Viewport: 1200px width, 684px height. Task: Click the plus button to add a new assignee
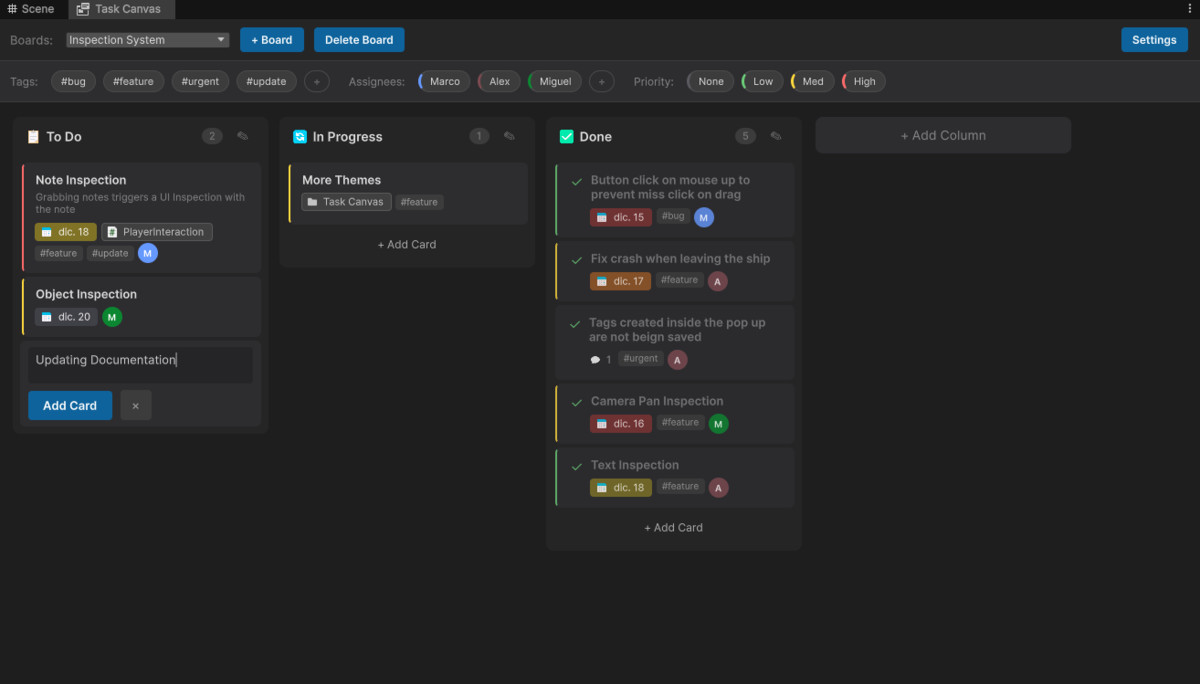601,81
